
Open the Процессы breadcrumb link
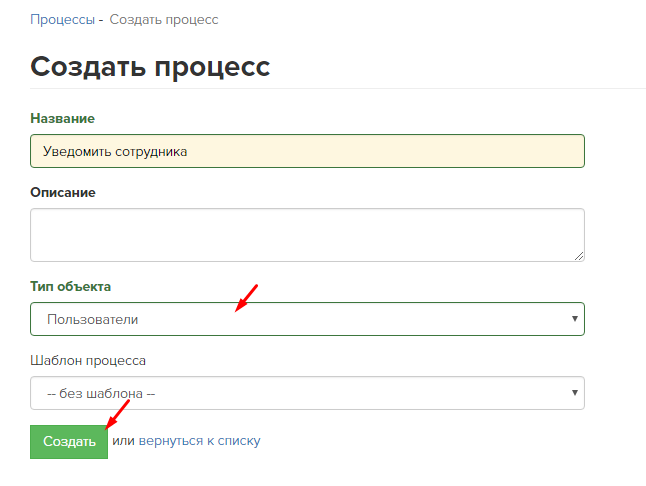tap(63, 20)
